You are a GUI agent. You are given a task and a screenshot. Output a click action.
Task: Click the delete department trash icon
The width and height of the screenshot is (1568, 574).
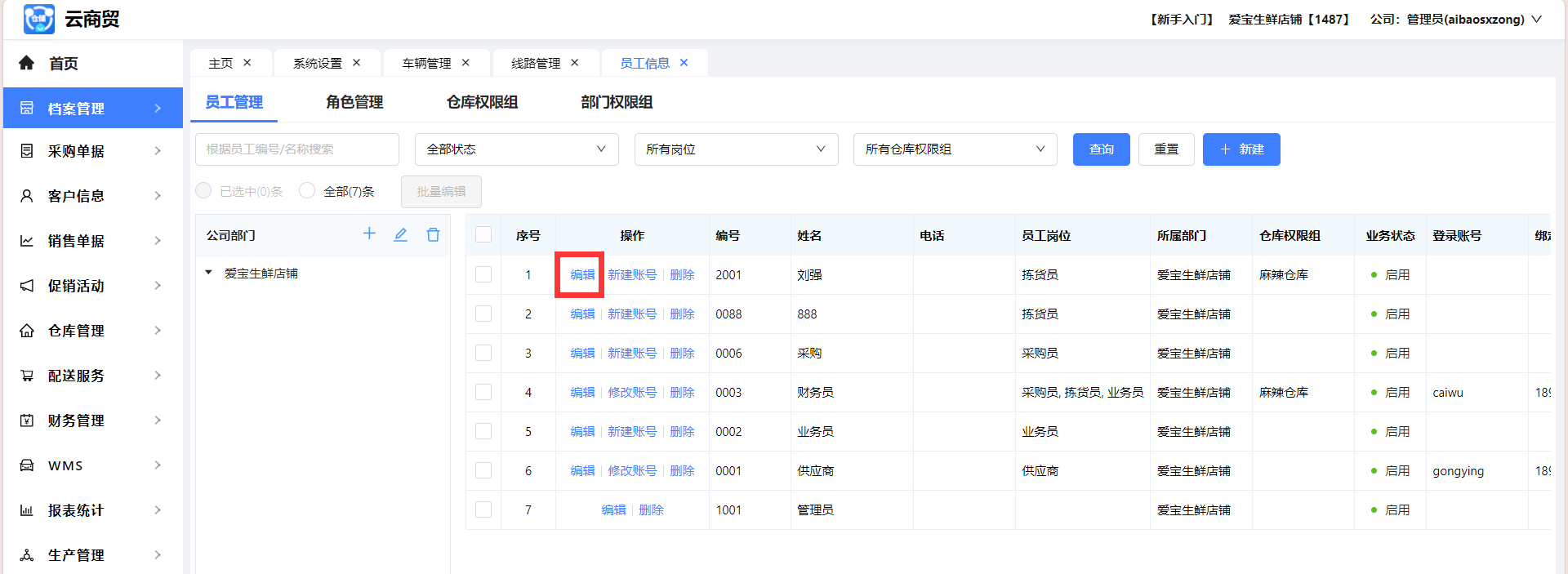click(x=433, y=234)
